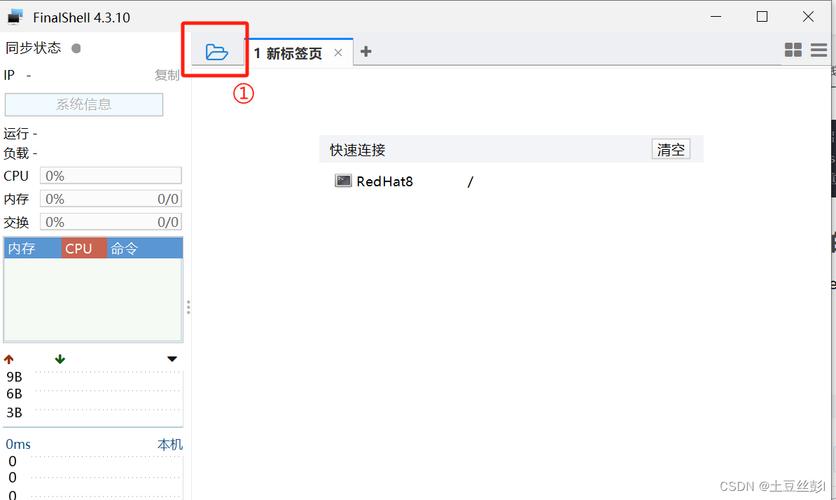836x500 pixels.
Task: Click the RedHat8 terminal icon
Action: (343, 181)
